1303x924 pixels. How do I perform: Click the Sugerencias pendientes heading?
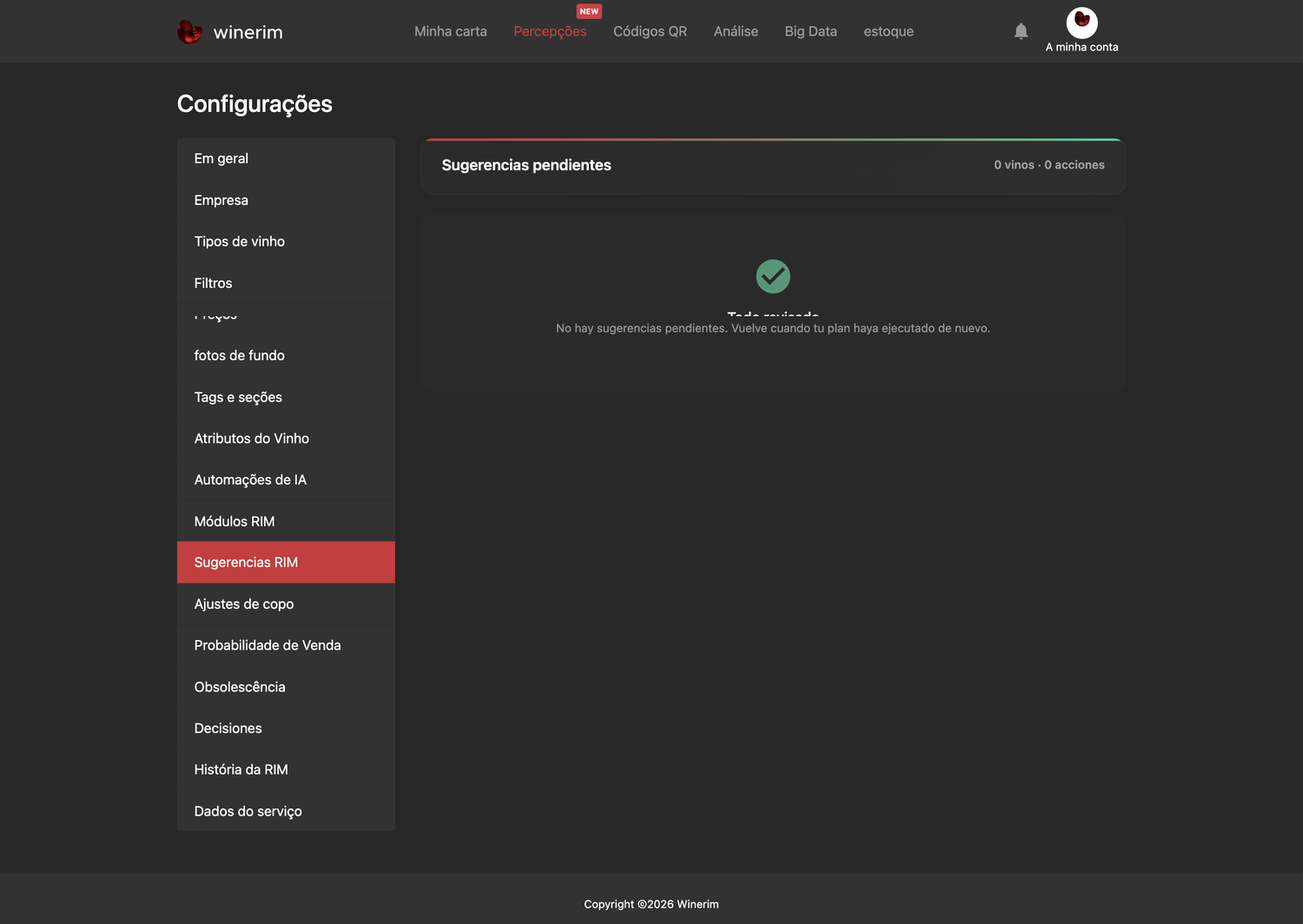point(526,165)
